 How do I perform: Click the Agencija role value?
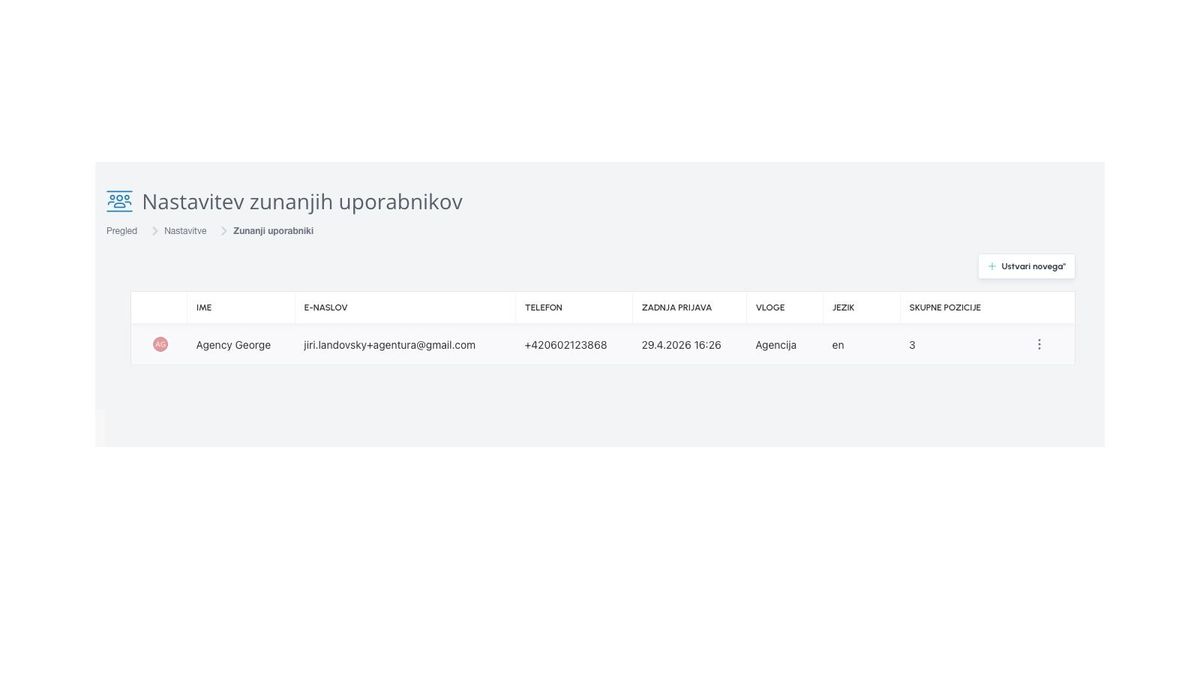point(776,345)
